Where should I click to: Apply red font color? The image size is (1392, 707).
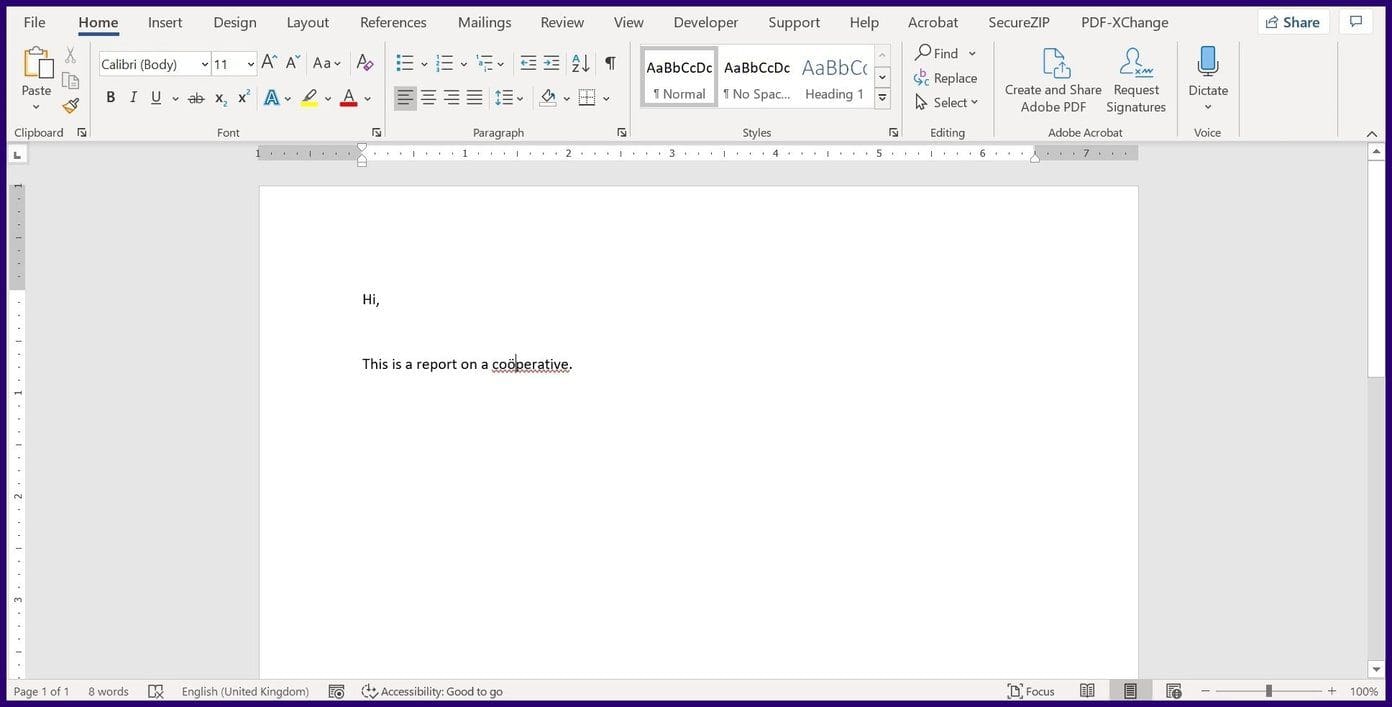point(348,98)
